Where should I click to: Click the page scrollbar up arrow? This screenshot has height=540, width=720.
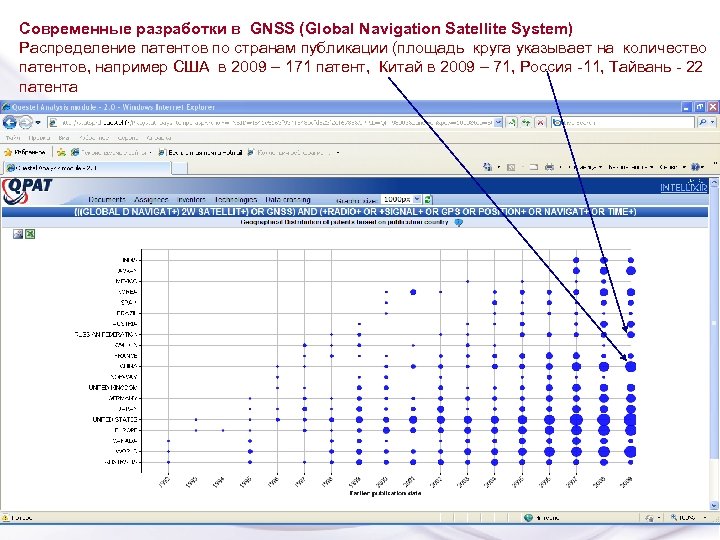click(x=714, y=183)
